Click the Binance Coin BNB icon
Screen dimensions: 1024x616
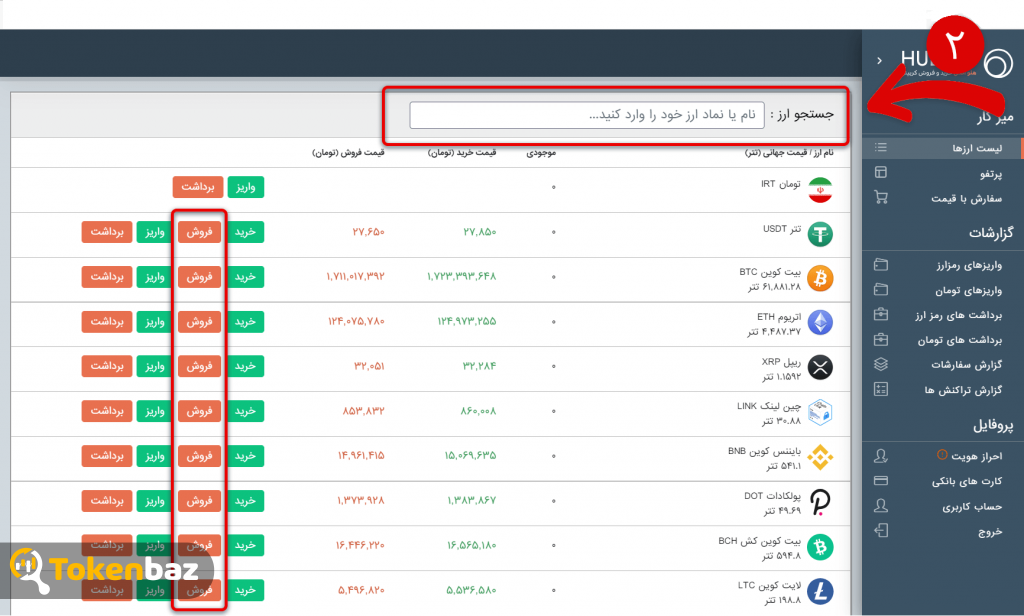point(820,457)
